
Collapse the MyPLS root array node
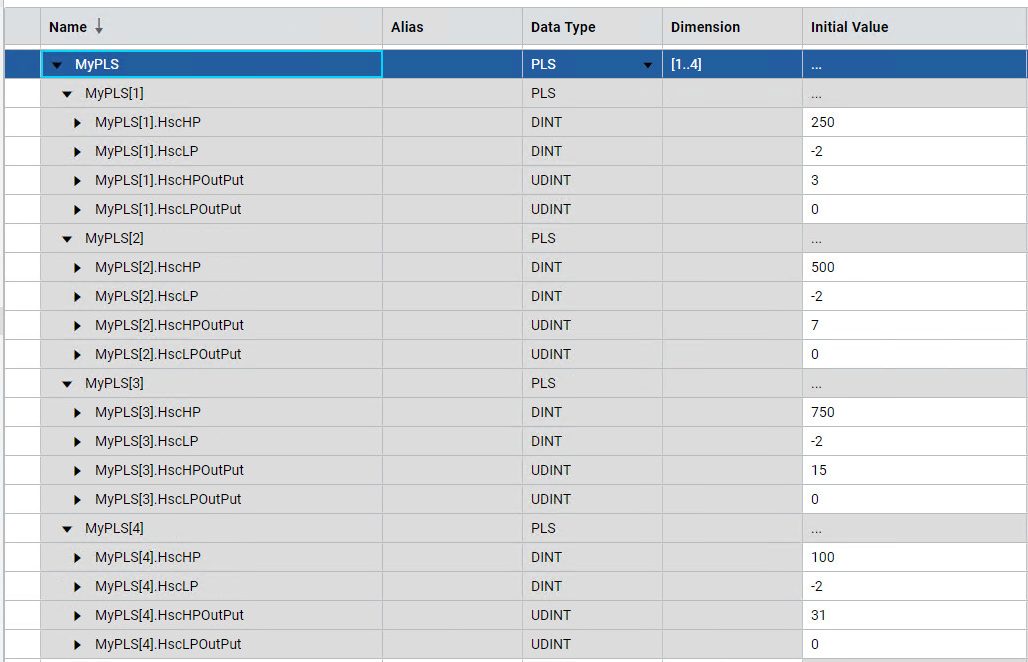[x=57, y=65]
